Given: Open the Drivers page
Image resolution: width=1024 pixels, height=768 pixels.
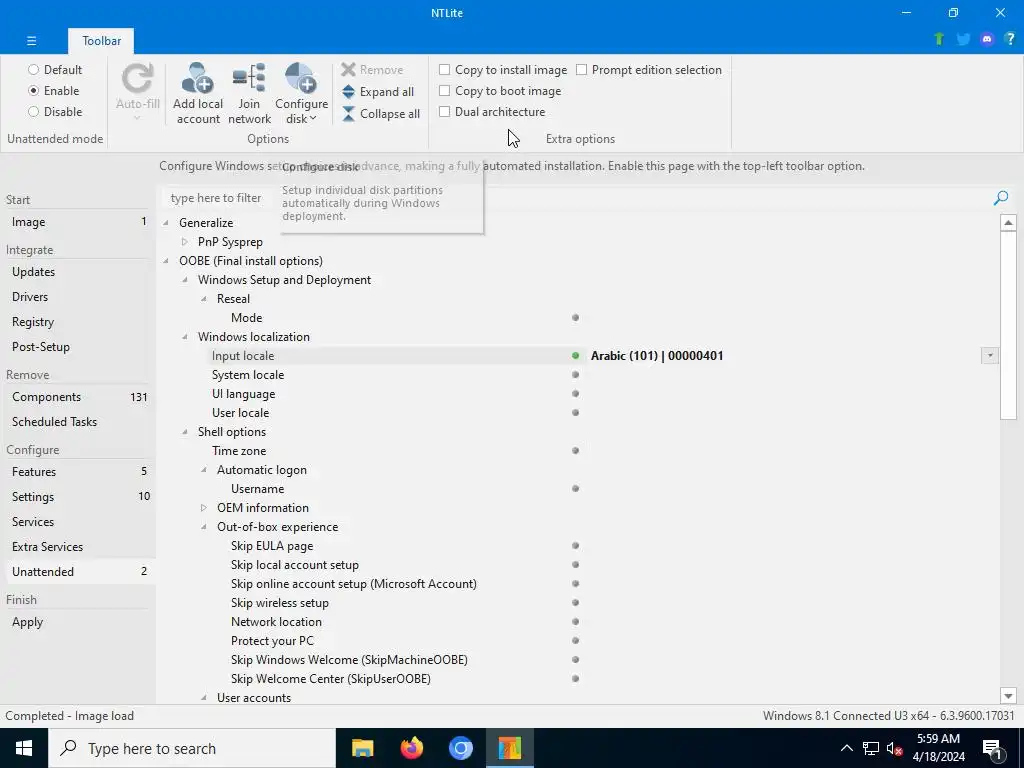Looking at the screenshot, I should point(78,296).
